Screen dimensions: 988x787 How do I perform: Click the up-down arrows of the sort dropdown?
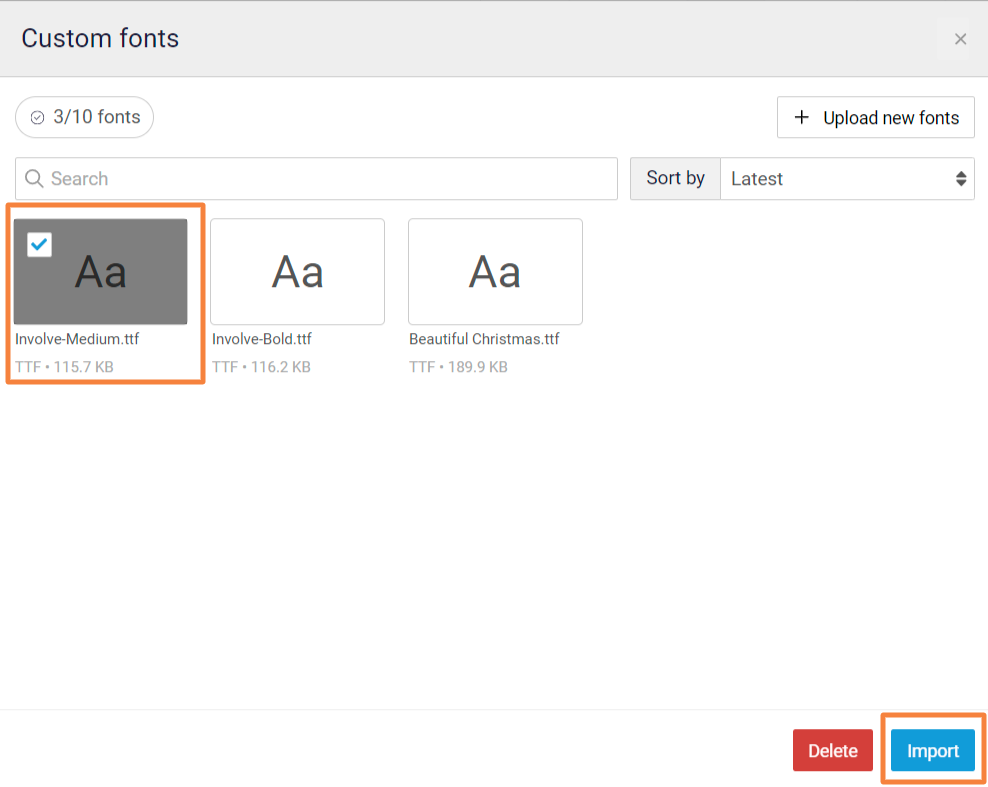tap(961, 179)
